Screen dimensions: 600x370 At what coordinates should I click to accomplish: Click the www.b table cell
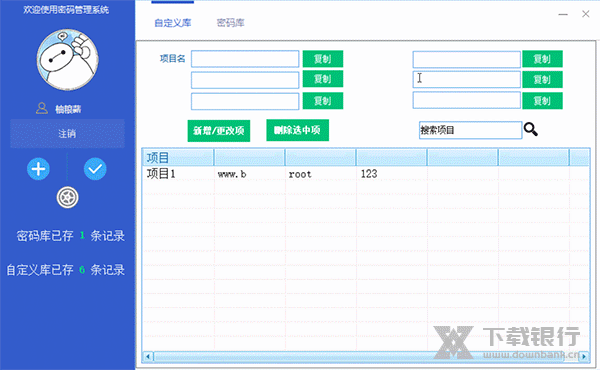pyautogui.click(x=249, y=174)
